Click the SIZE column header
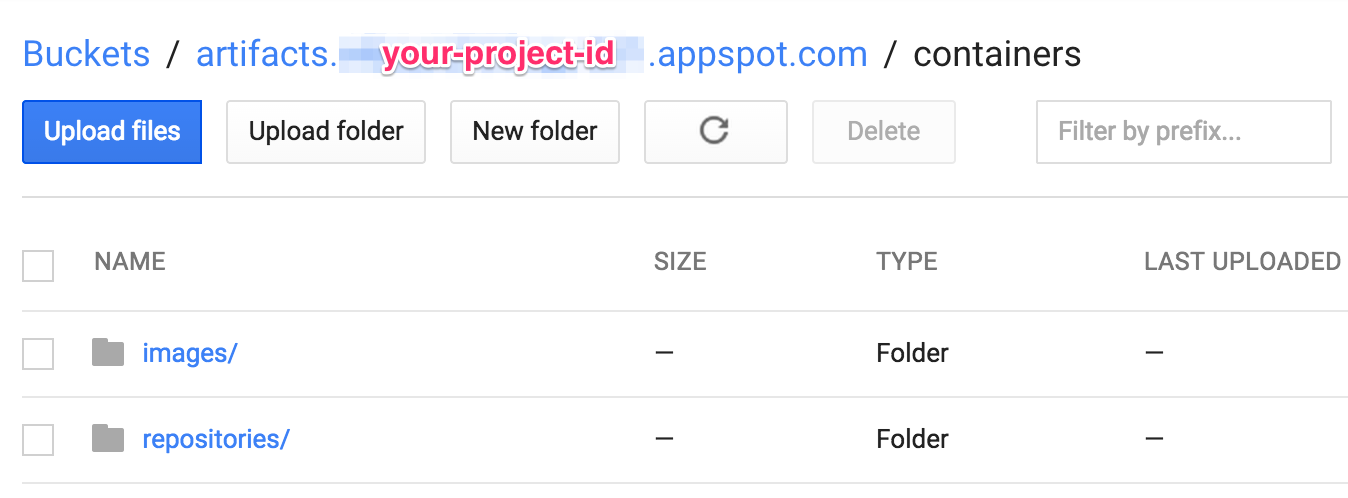The height and width of the screenshot is (498, 1348). point(680,262)
